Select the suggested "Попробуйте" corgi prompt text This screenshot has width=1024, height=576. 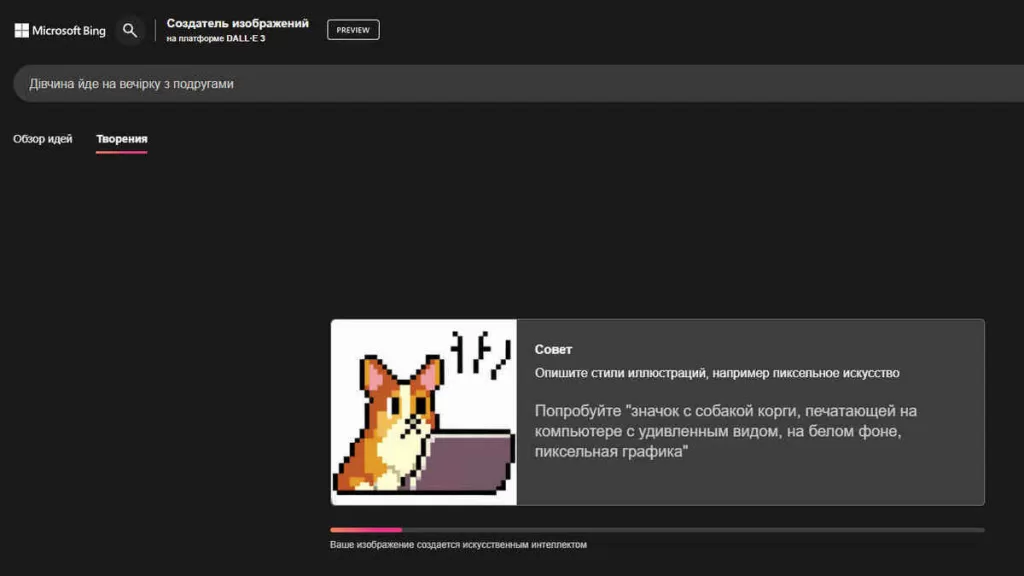pos(725,431)
